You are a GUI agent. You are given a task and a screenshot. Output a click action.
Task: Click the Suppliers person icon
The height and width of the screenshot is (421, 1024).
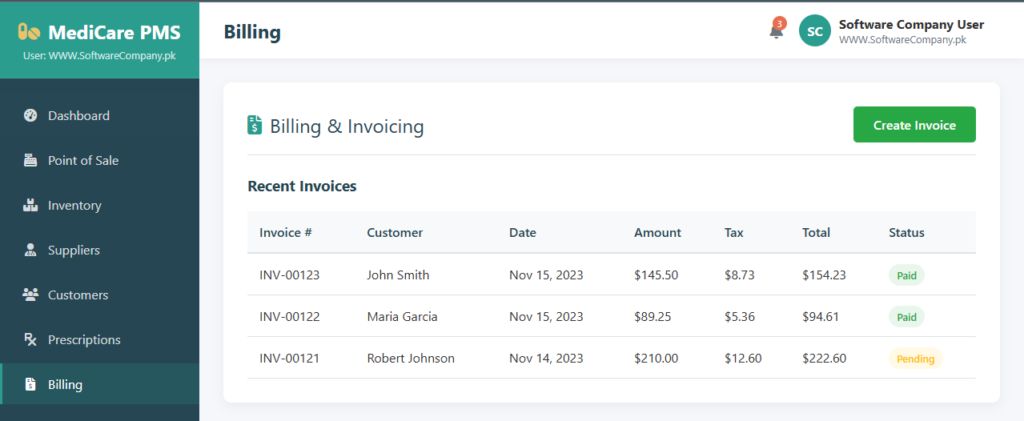click(x=30, y=250)
